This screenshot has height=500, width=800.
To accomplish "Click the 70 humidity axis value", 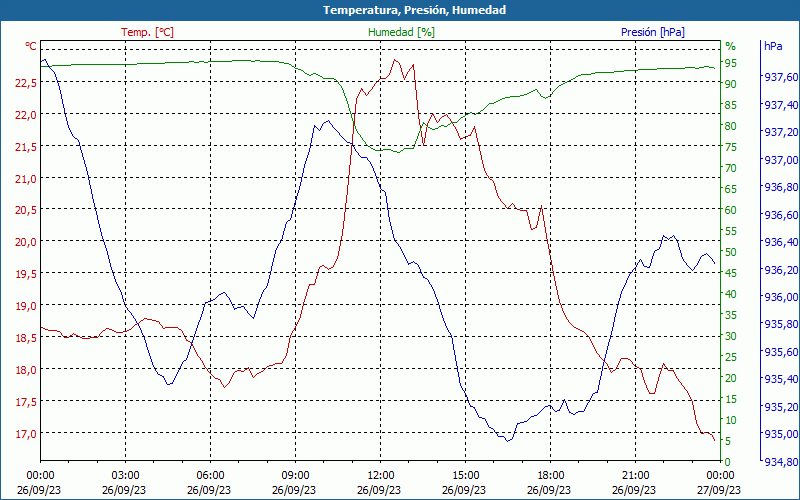I will (731, 168).
